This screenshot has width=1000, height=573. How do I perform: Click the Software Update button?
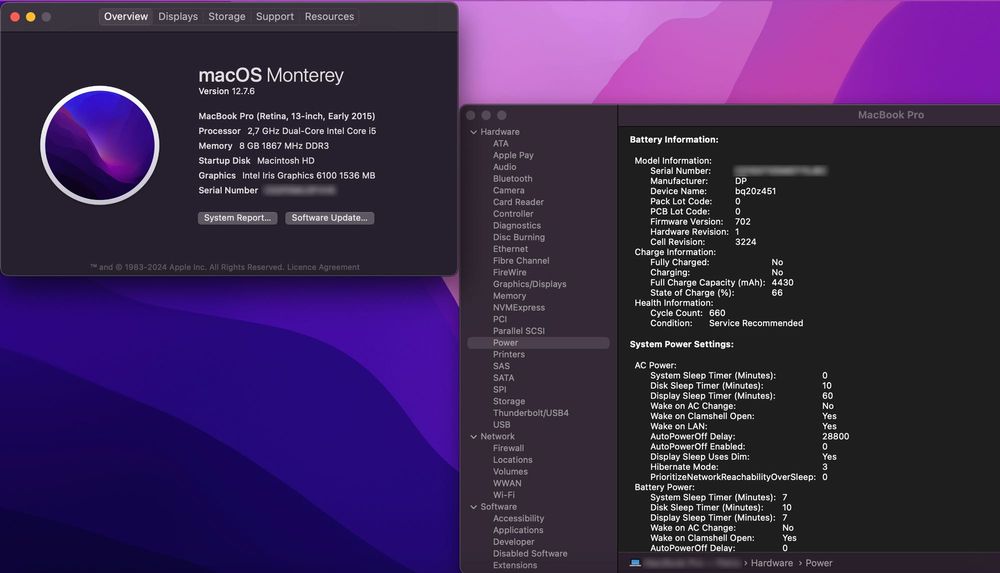pos(330,218)
